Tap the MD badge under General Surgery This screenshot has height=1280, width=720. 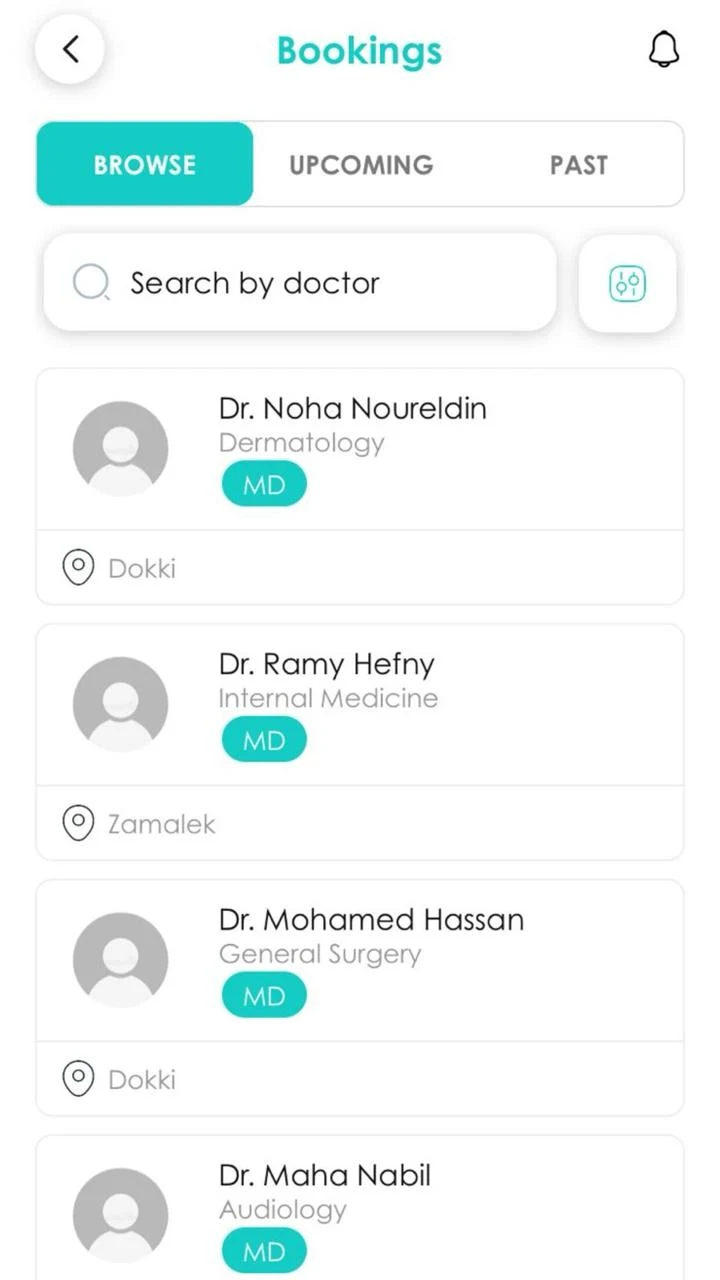264,997
